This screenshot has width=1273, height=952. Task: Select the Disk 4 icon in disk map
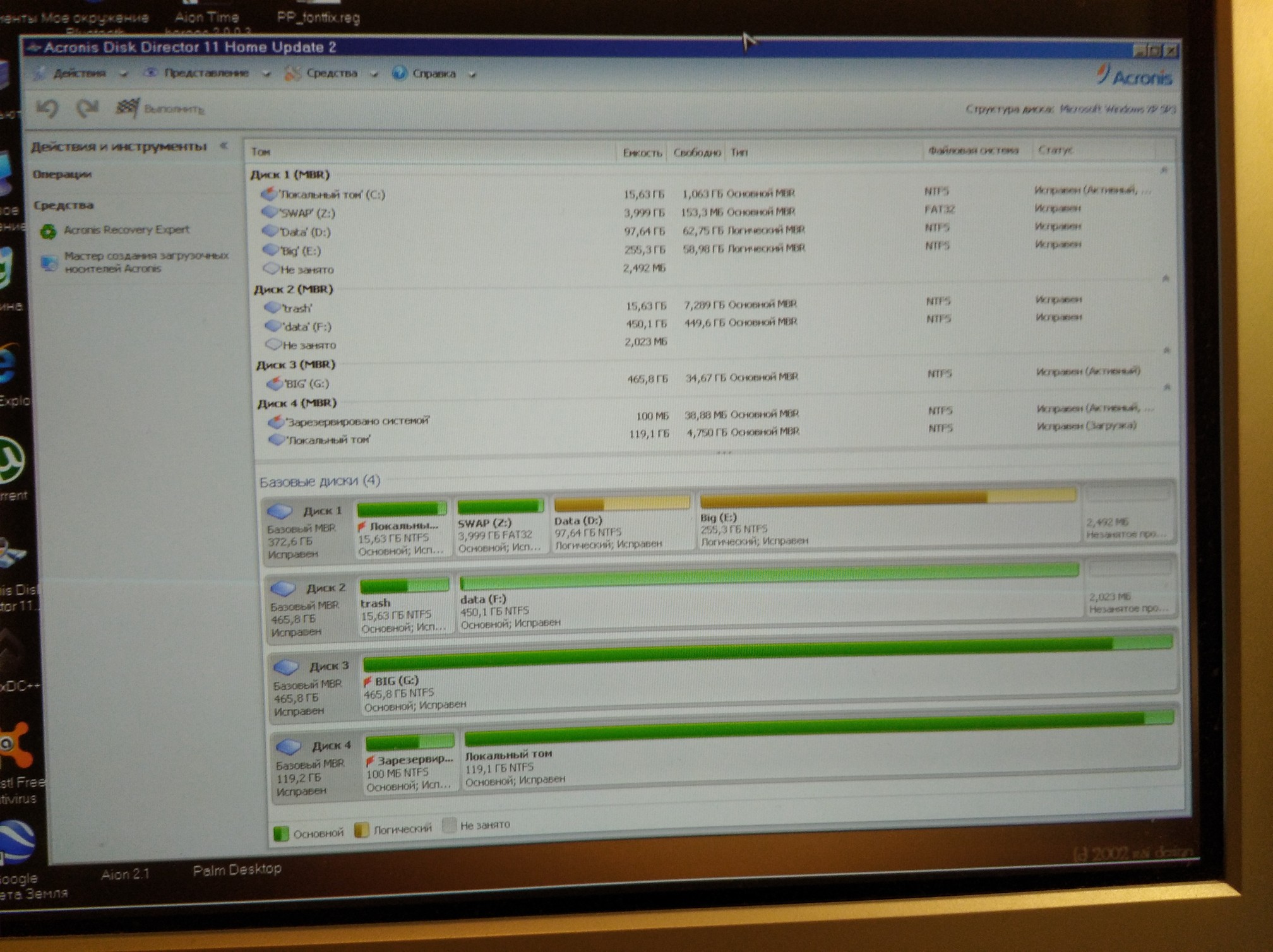coord(289,747)
